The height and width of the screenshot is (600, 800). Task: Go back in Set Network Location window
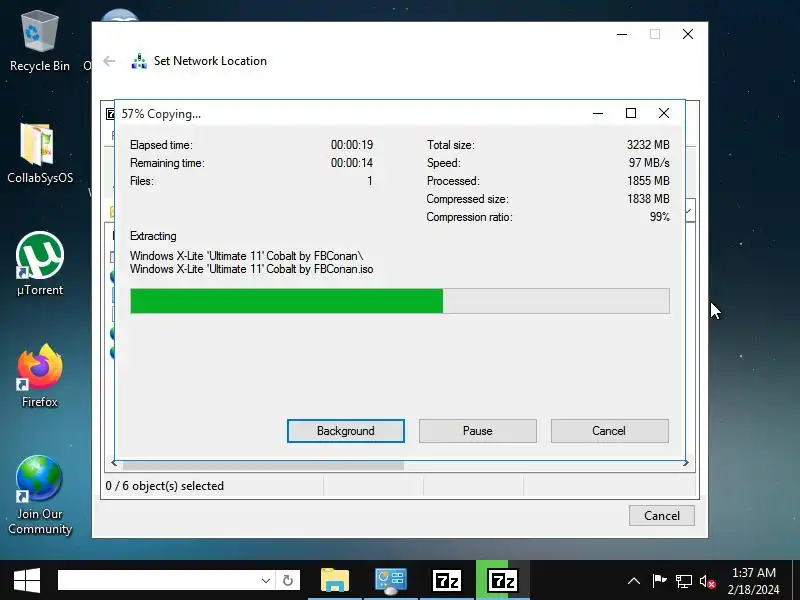[109, 61]
